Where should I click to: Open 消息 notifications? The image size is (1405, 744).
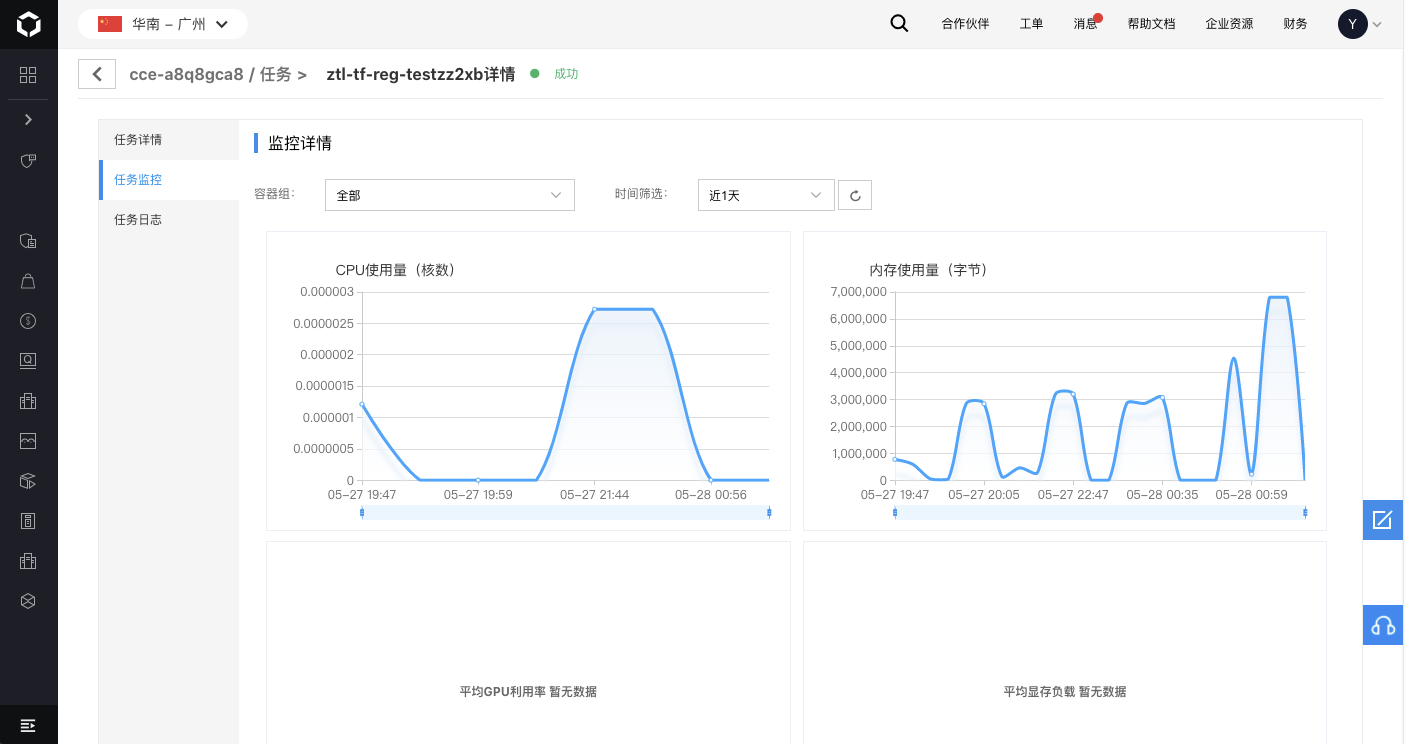coord(1086,24)
